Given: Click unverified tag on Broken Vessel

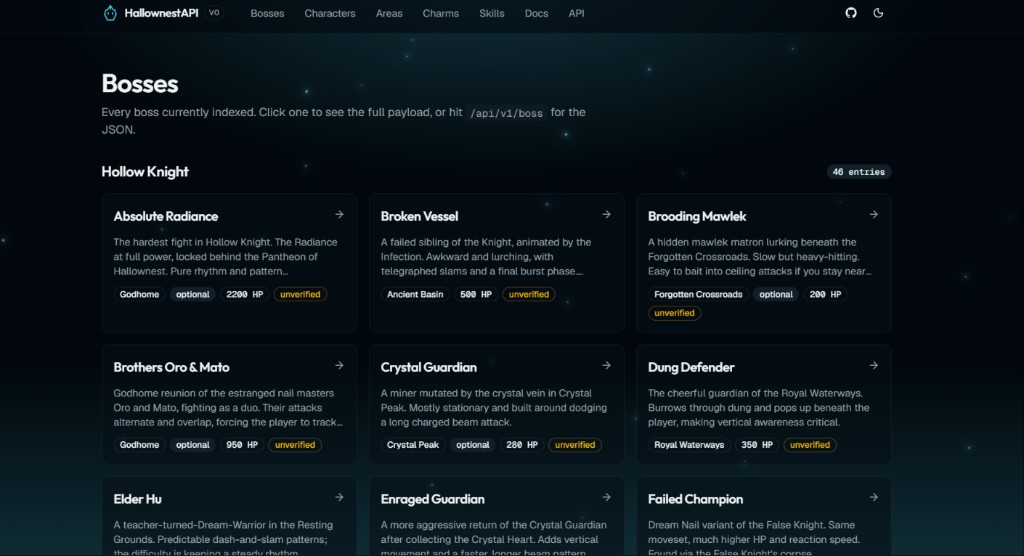Looking at the screenshot, I should (x=529, y=295).
